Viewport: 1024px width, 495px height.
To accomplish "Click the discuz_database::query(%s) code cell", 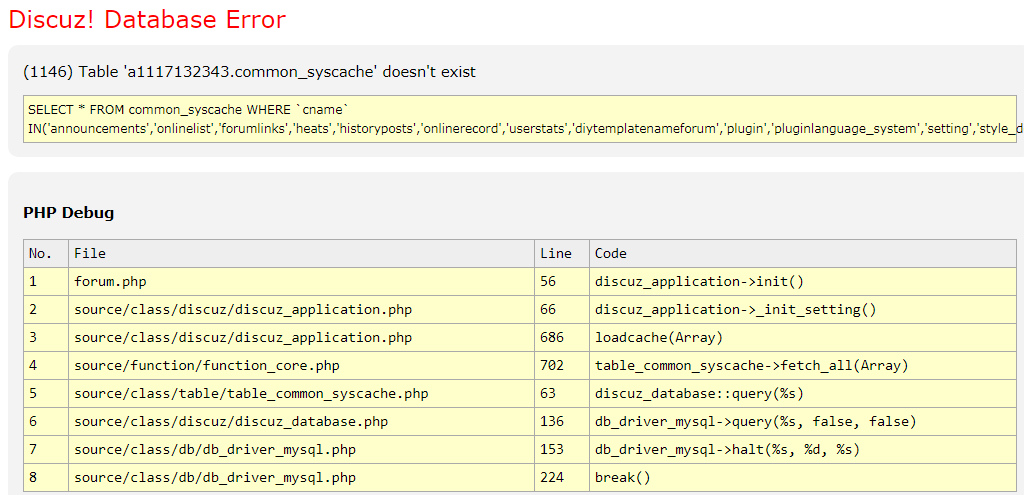I will click(803, 394).
